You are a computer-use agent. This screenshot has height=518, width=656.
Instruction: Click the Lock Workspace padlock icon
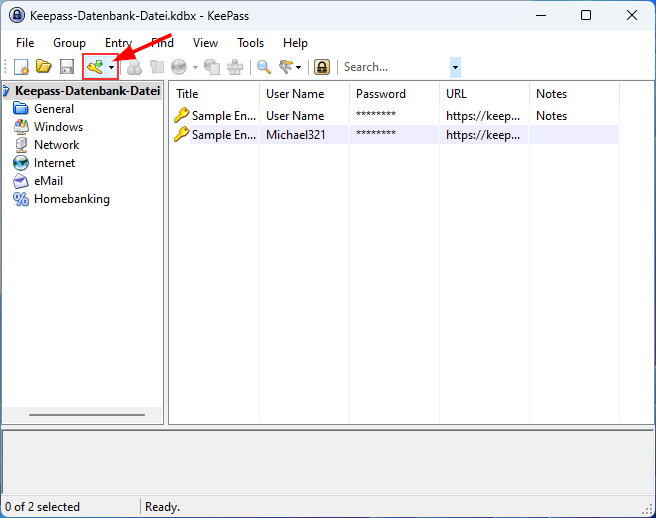click(322, 67)
